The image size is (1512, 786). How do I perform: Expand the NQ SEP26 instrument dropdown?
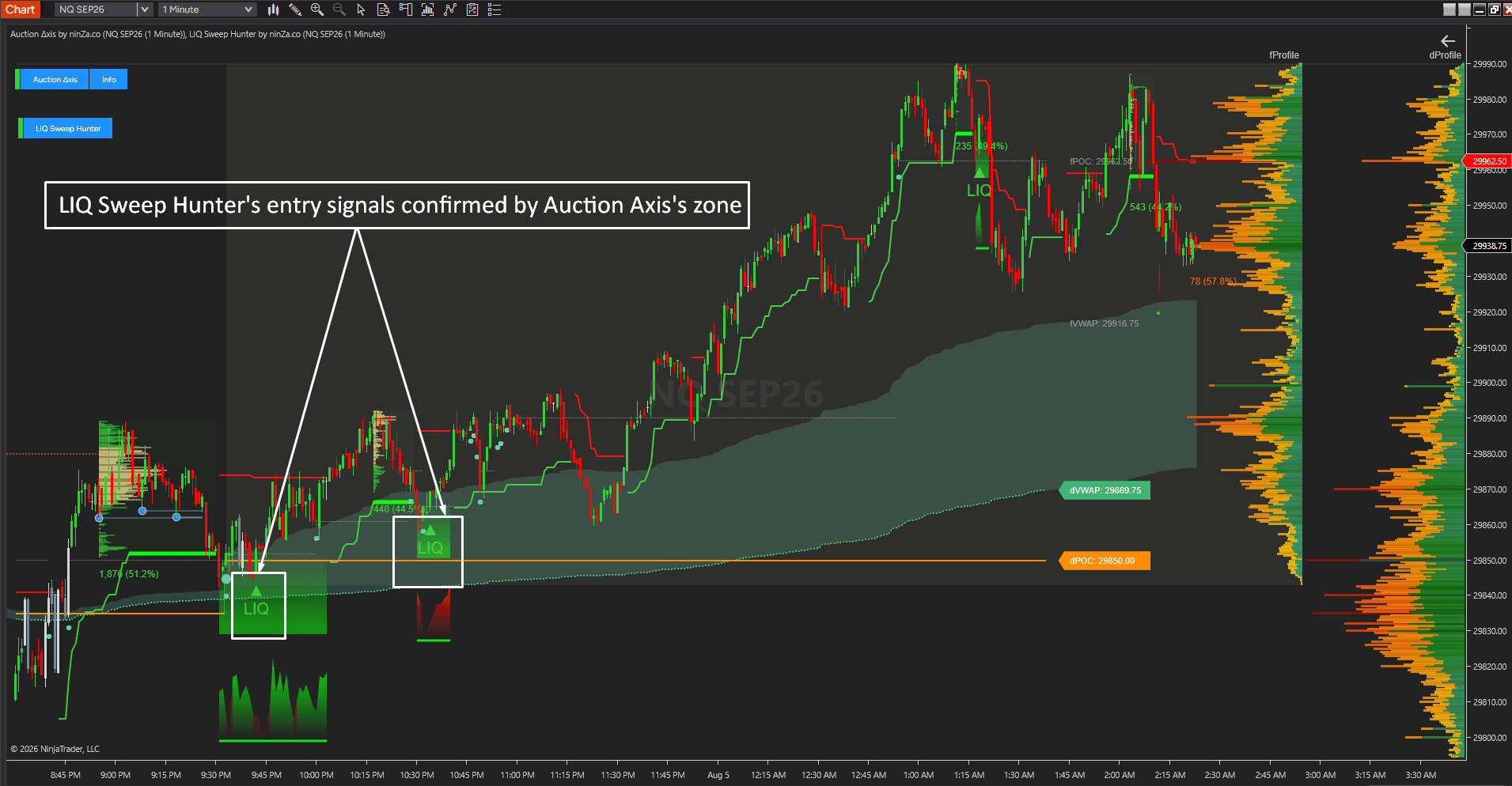(x=144, y=9)
